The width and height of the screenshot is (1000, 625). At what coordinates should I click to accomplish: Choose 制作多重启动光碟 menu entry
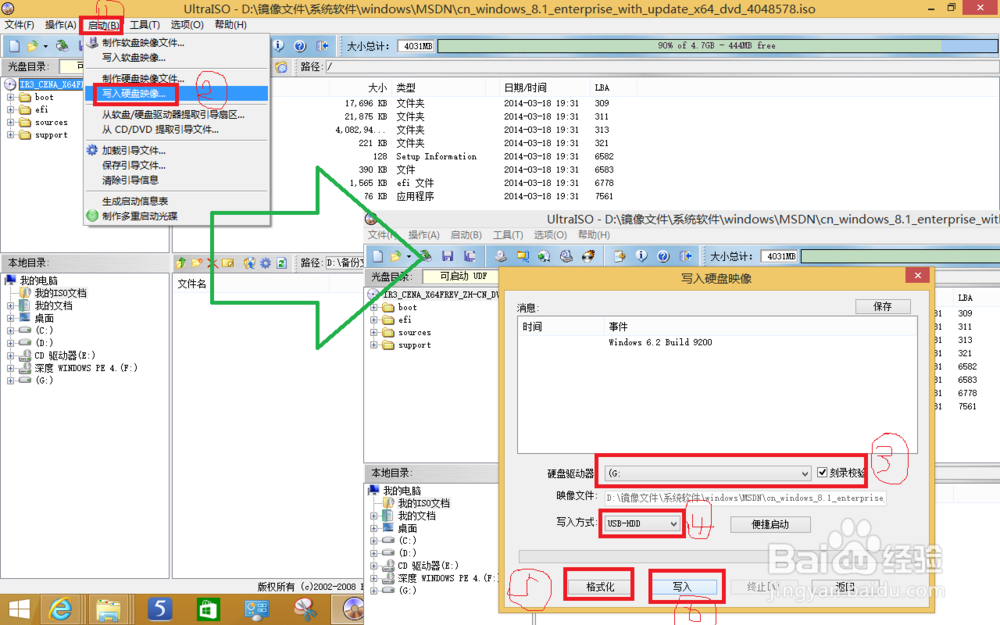pos(177,216)
